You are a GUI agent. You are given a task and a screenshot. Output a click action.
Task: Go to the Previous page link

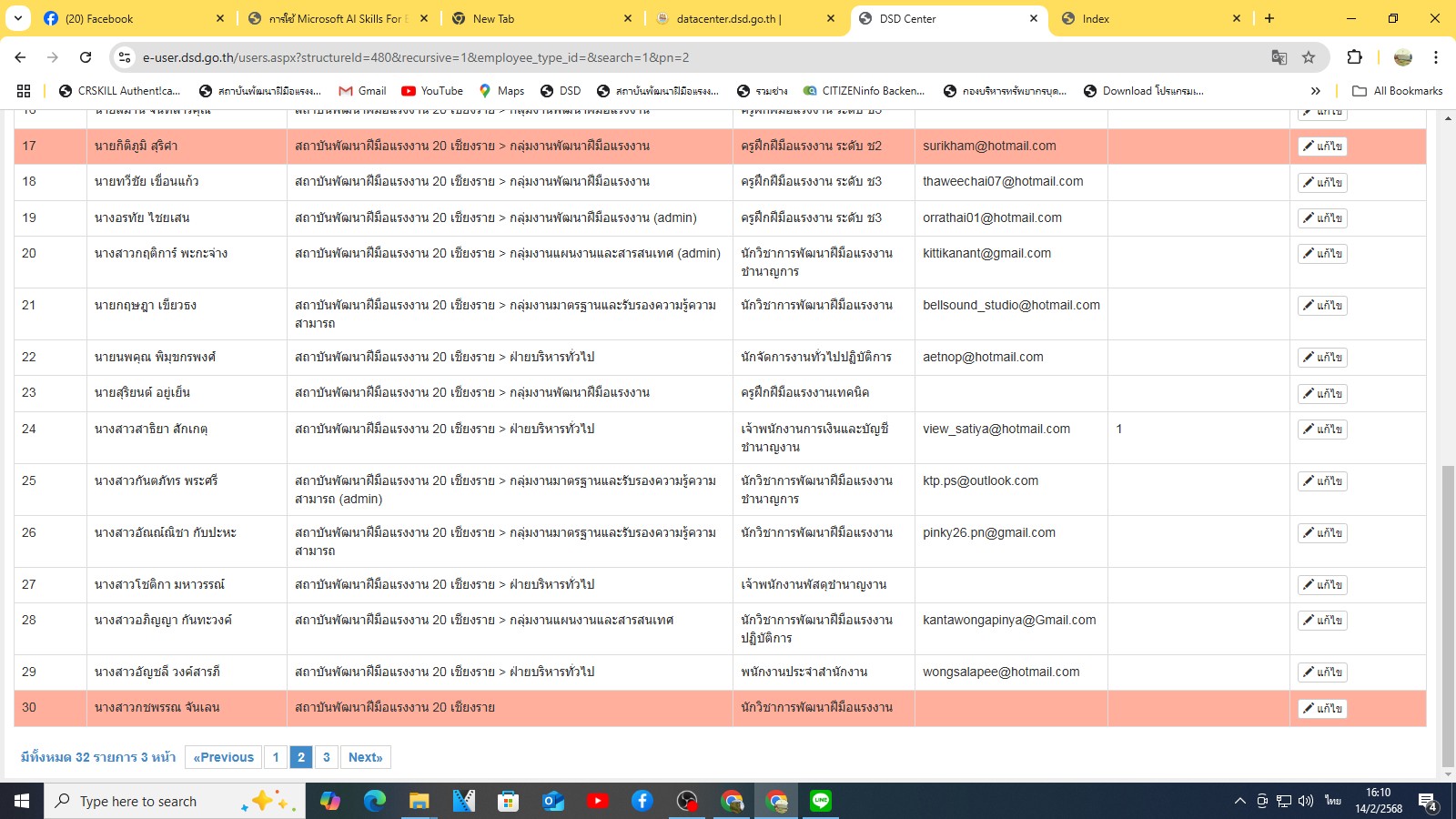point(223,757)
